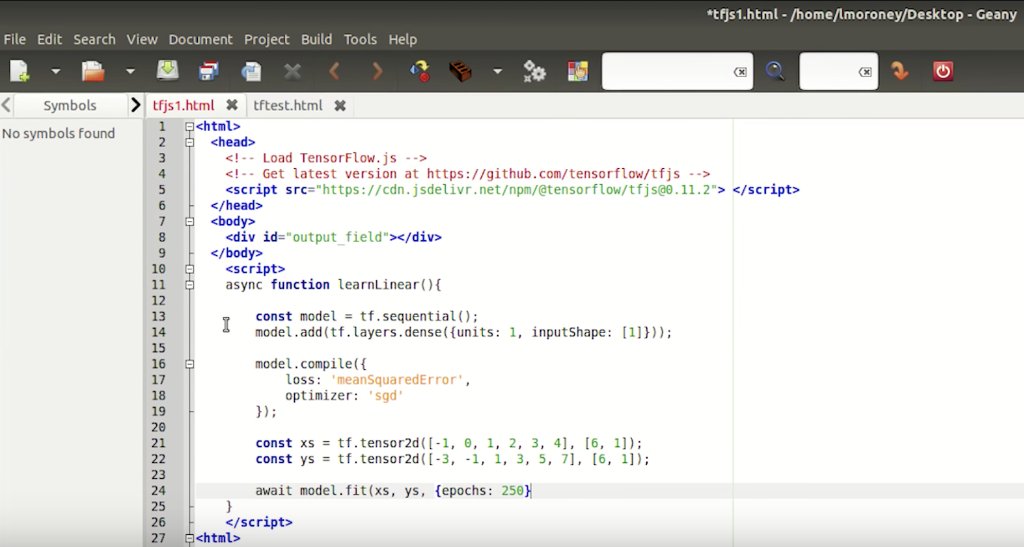Click 'inputShape: [1]' on line 14
Viewport: 1024px width, 547px height.
pos(586,332)
